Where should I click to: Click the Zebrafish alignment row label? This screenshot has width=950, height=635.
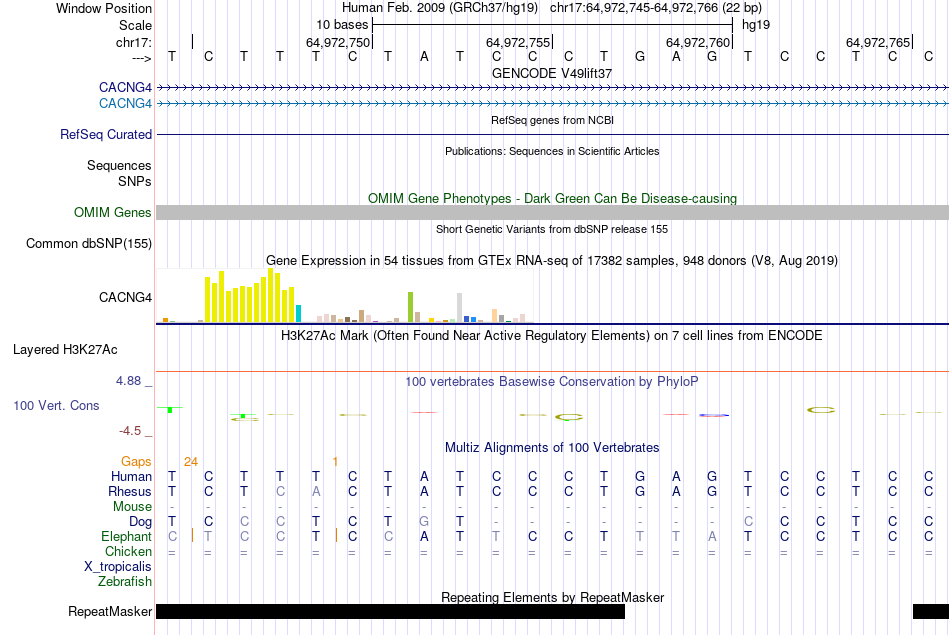tap(125, 582)
